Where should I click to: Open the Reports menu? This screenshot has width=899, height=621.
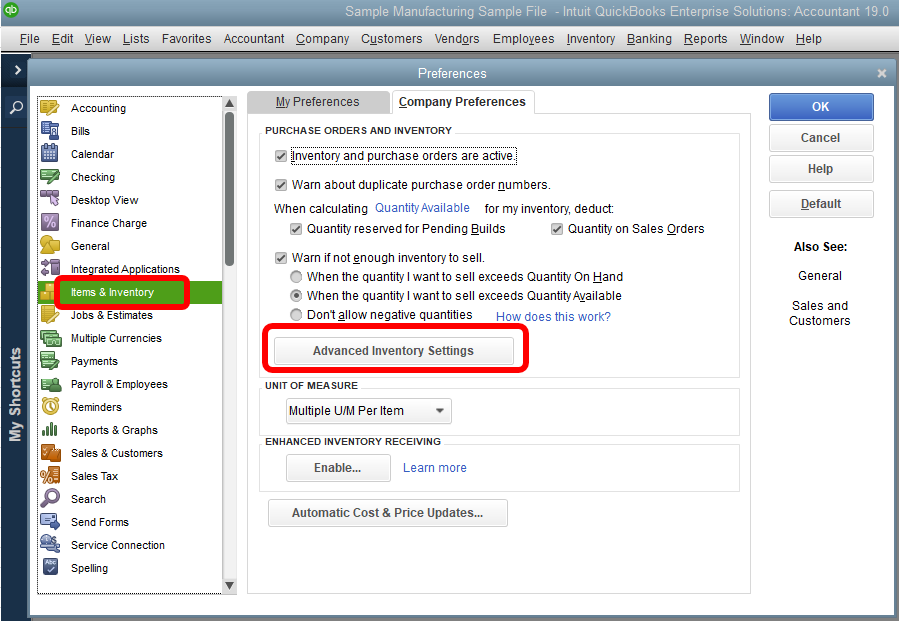705,38
